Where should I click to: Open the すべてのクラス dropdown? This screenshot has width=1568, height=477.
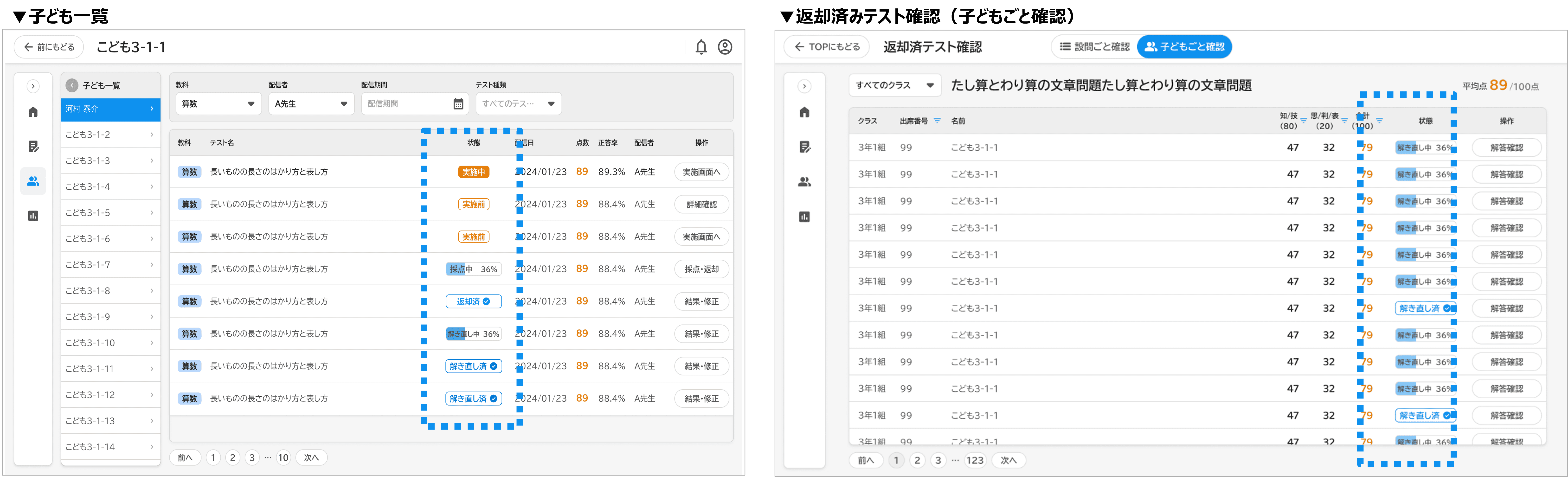point(894,86)
